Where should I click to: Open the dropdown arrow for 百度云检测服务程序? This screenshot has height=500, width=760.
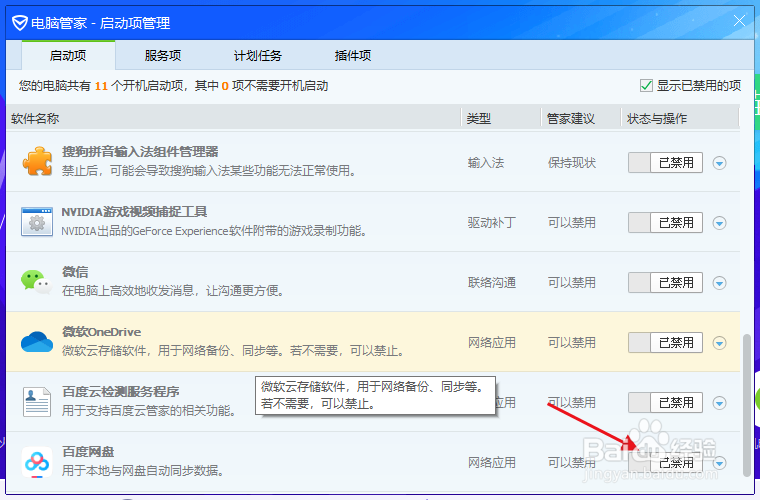(x=719, y=403)
